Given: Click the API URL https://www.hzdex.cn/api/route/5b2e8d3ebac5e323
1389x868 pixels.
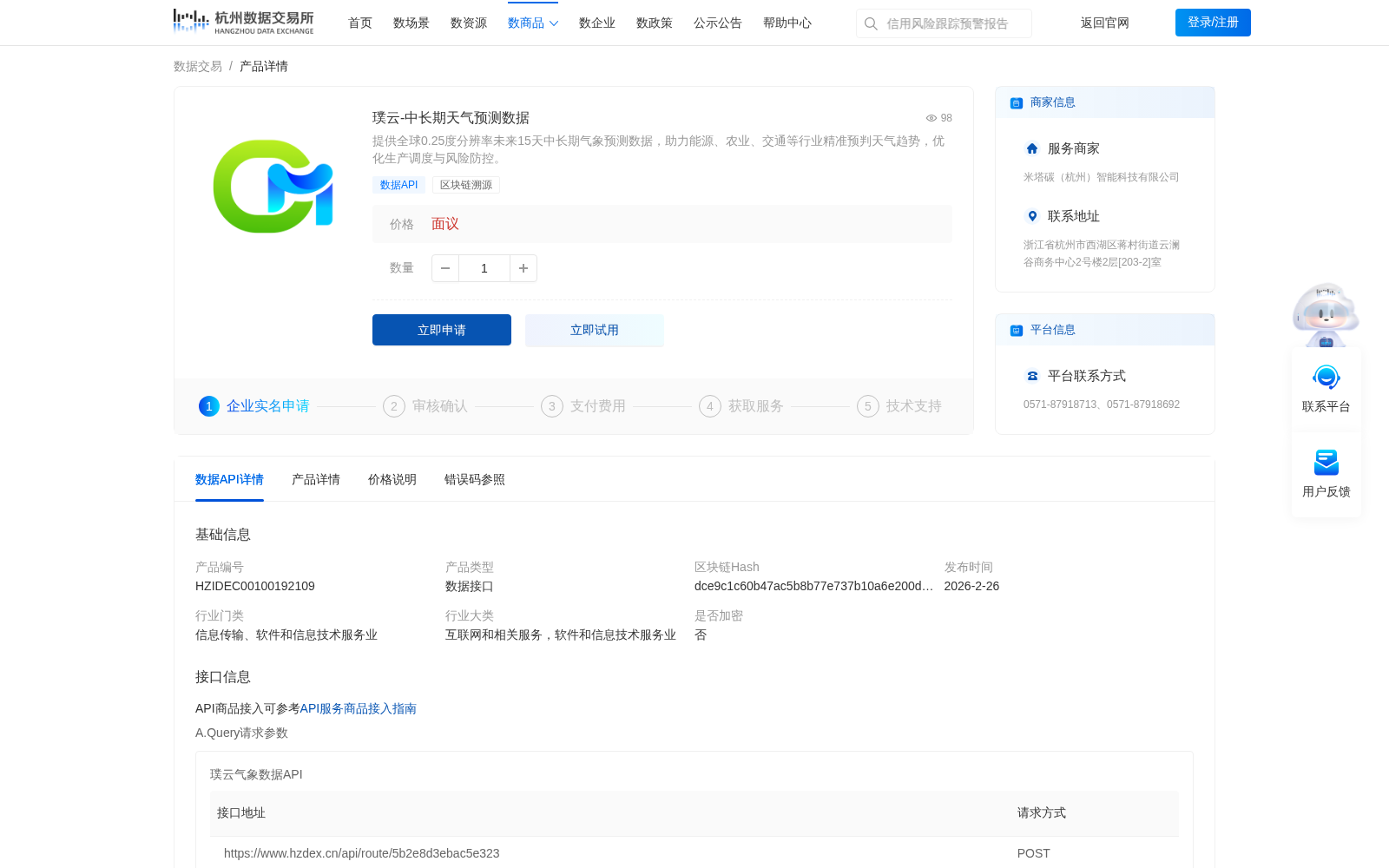Looking at the screenshot, I should click(362, 853).
